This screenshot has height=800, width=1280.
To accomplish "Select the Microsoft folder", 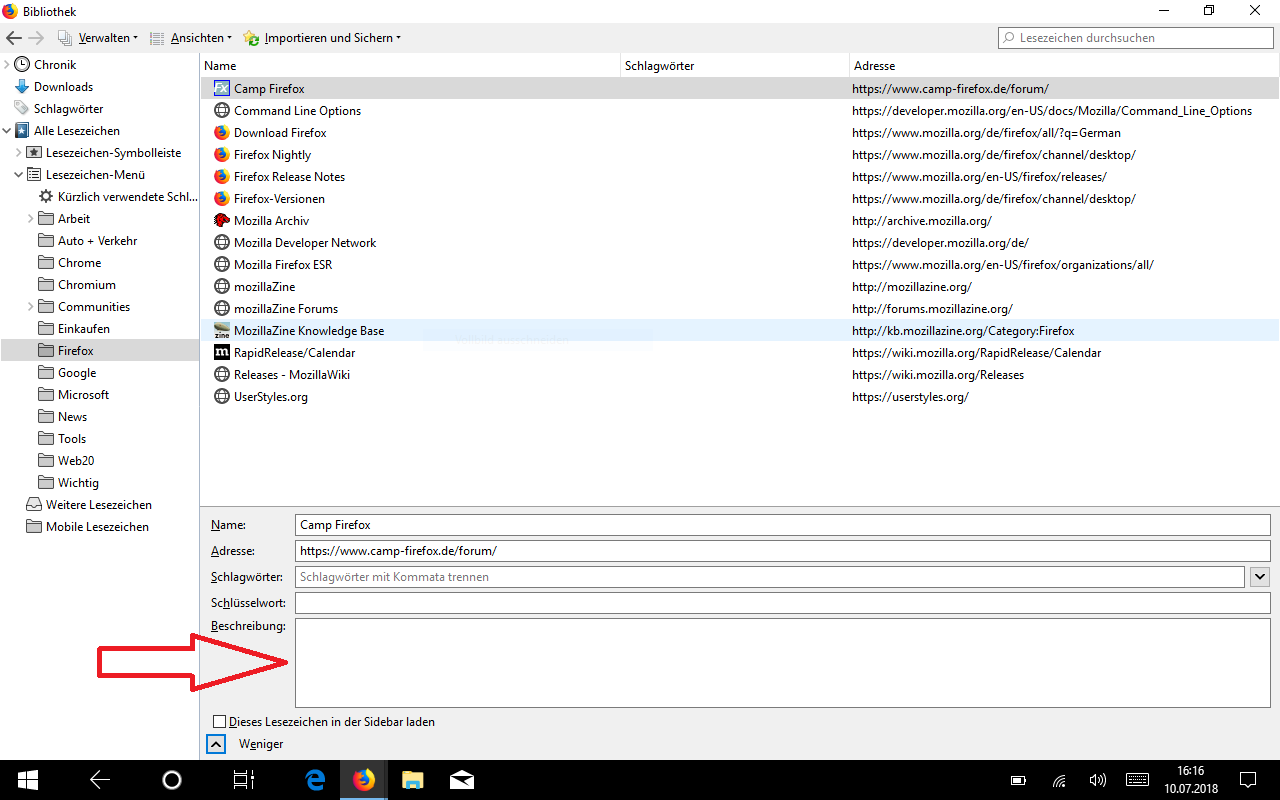I will tap(83, 395).
